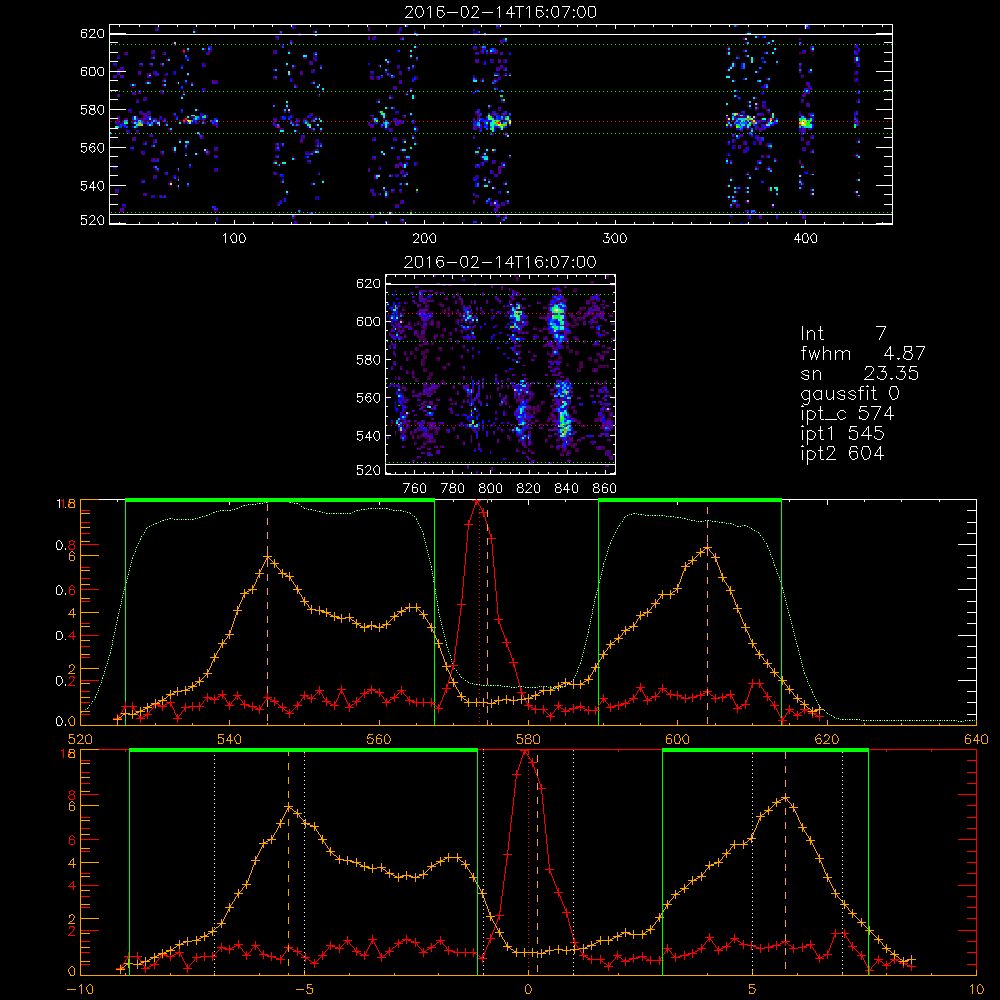
Task: Click bright spot near x=400 in top image
Action: [x=806, y=122]
